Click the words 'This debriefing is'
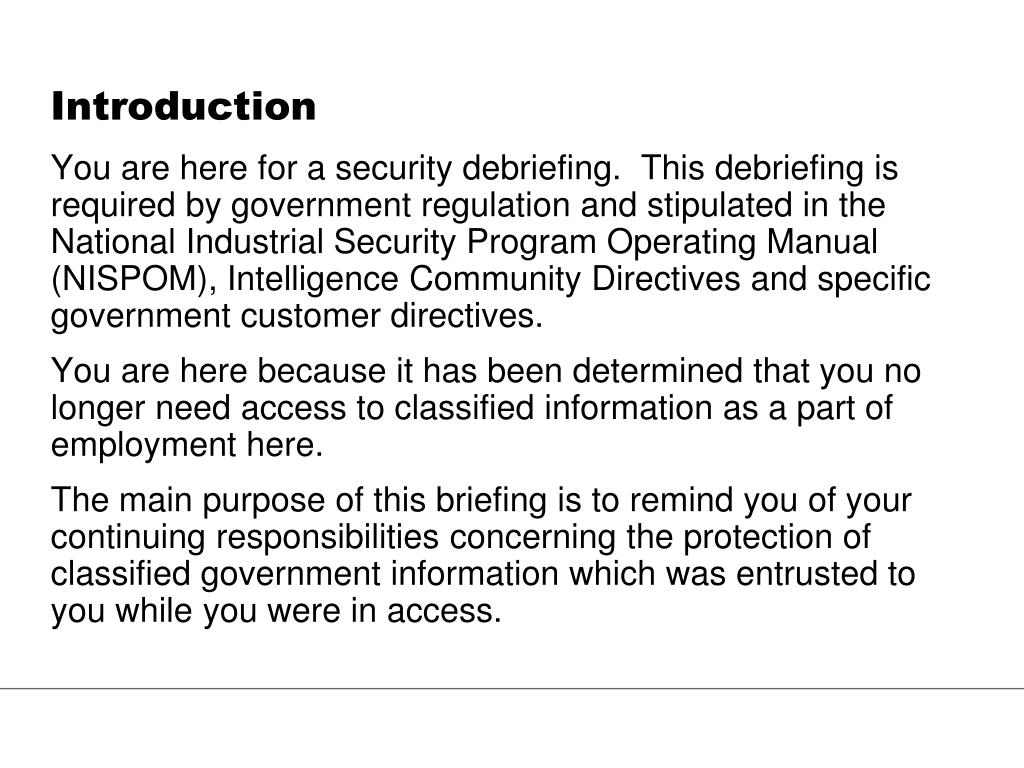1024x768 pixels. point(770,168)
